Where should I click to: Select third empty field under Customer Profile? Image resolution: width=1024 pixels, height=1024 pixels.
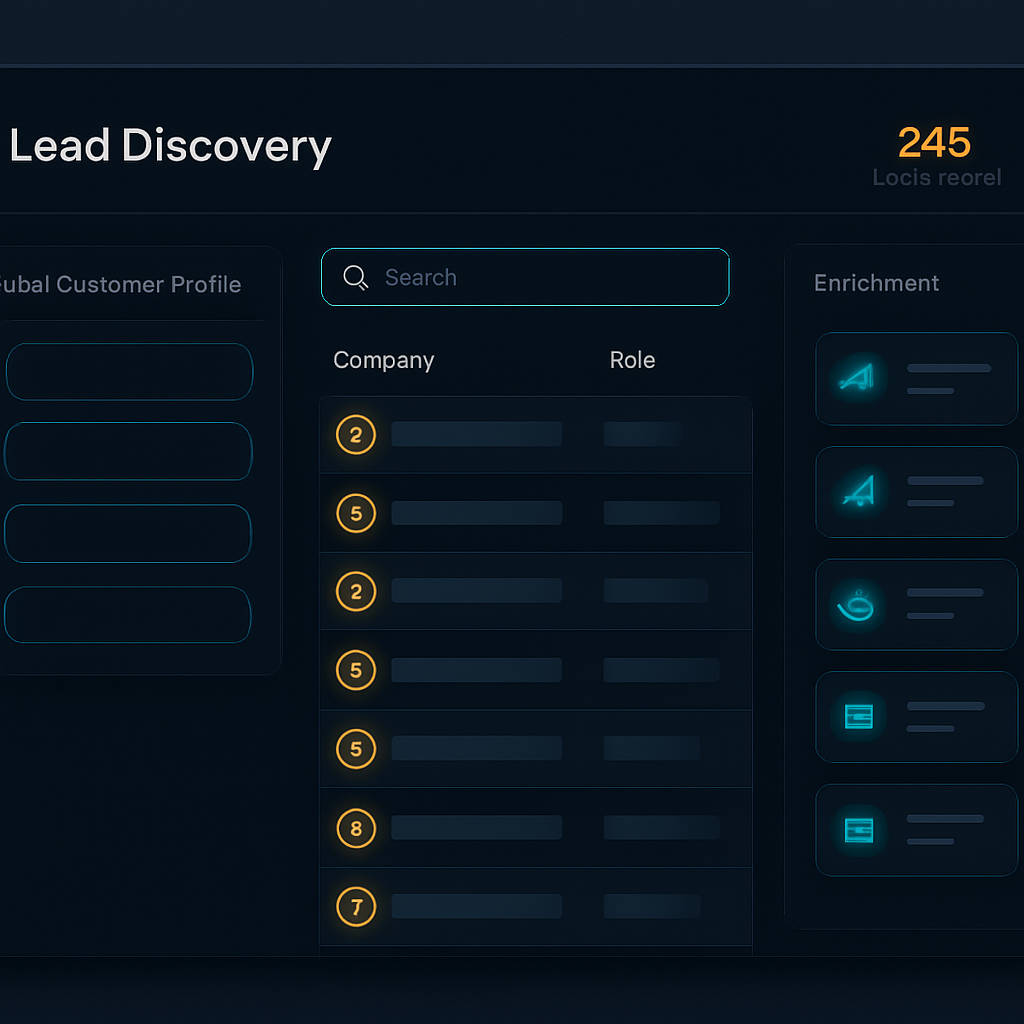(x=128, y=533)
